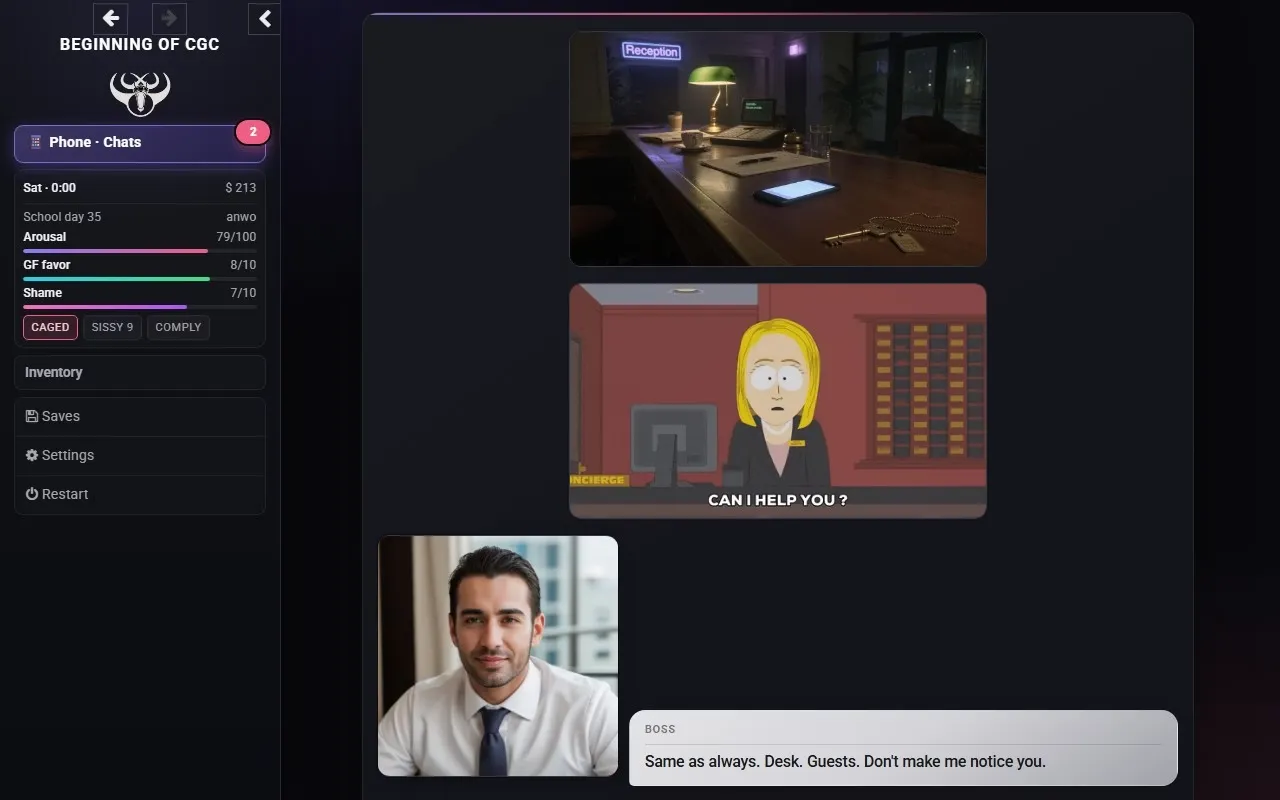
Task: Restart the game from the sidebar
Action: point(140,494)
